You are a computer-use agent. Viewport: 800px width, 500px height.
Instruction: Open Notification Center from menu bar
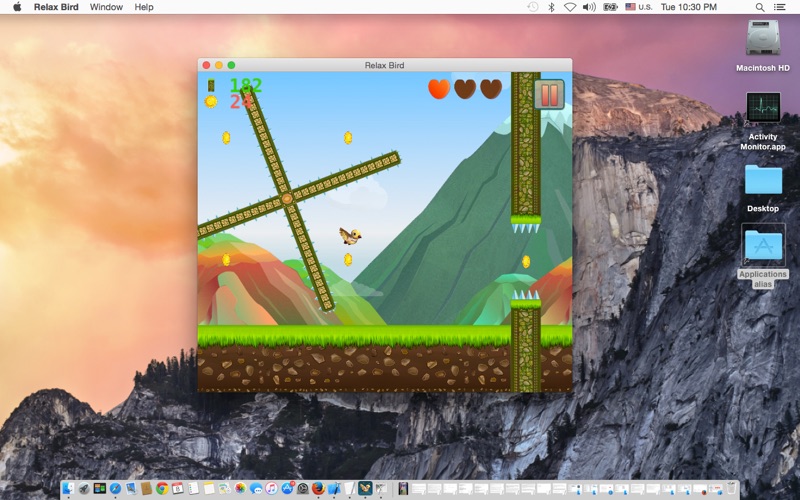coord(780,7)
